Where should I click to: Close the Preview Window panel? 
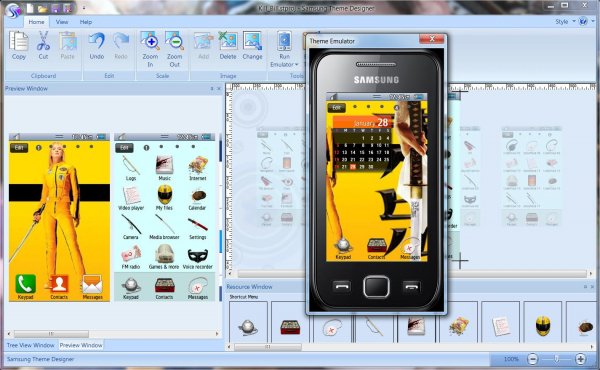click(219, 88)
